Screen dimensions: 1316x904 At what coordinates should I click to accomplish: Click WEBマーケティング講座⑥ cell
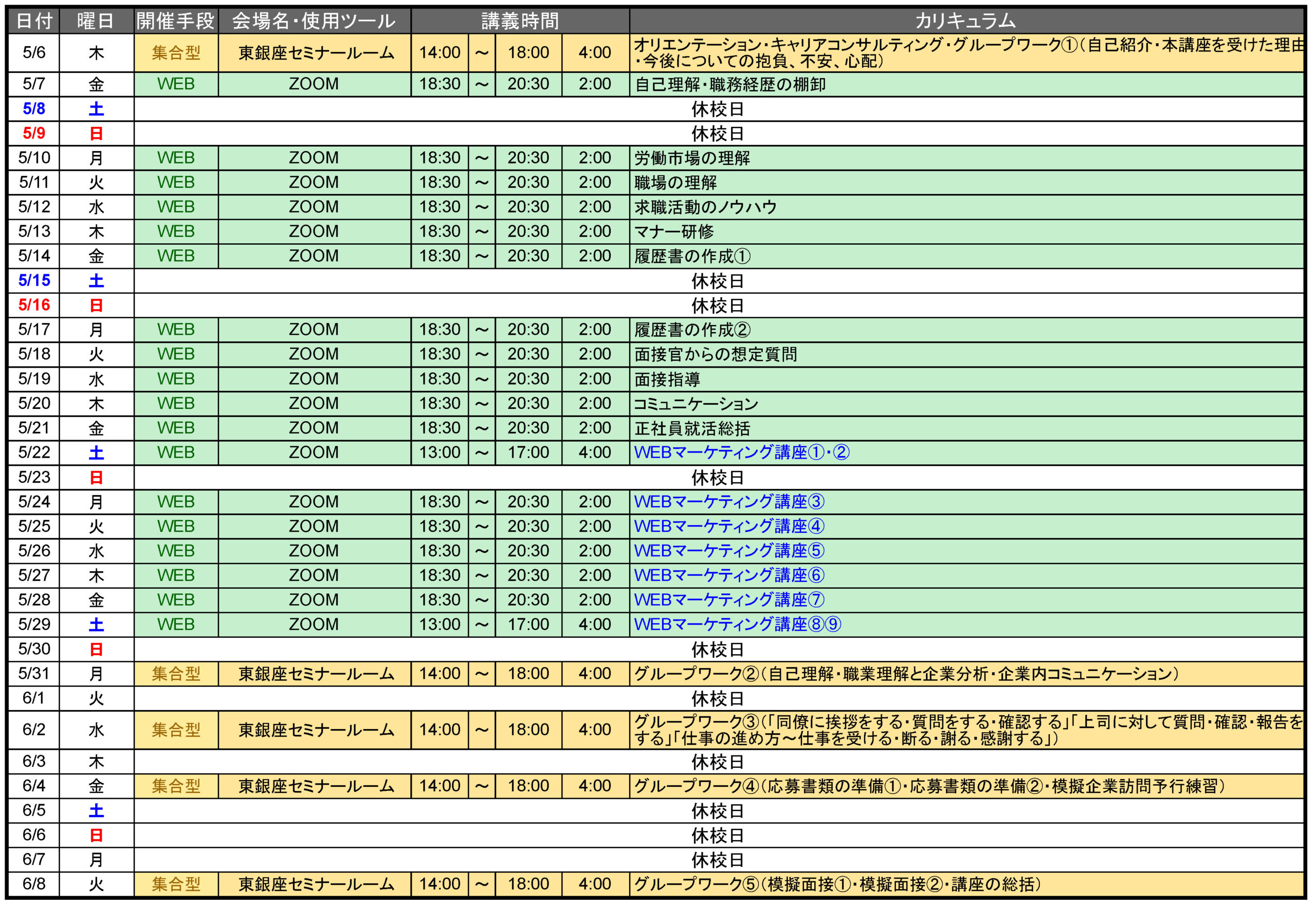[x=966, y=575]
